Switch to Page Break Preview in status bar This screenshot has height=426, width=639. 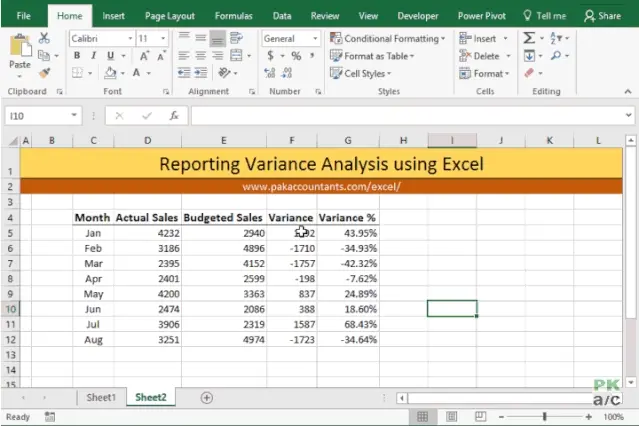pos(480,417)
